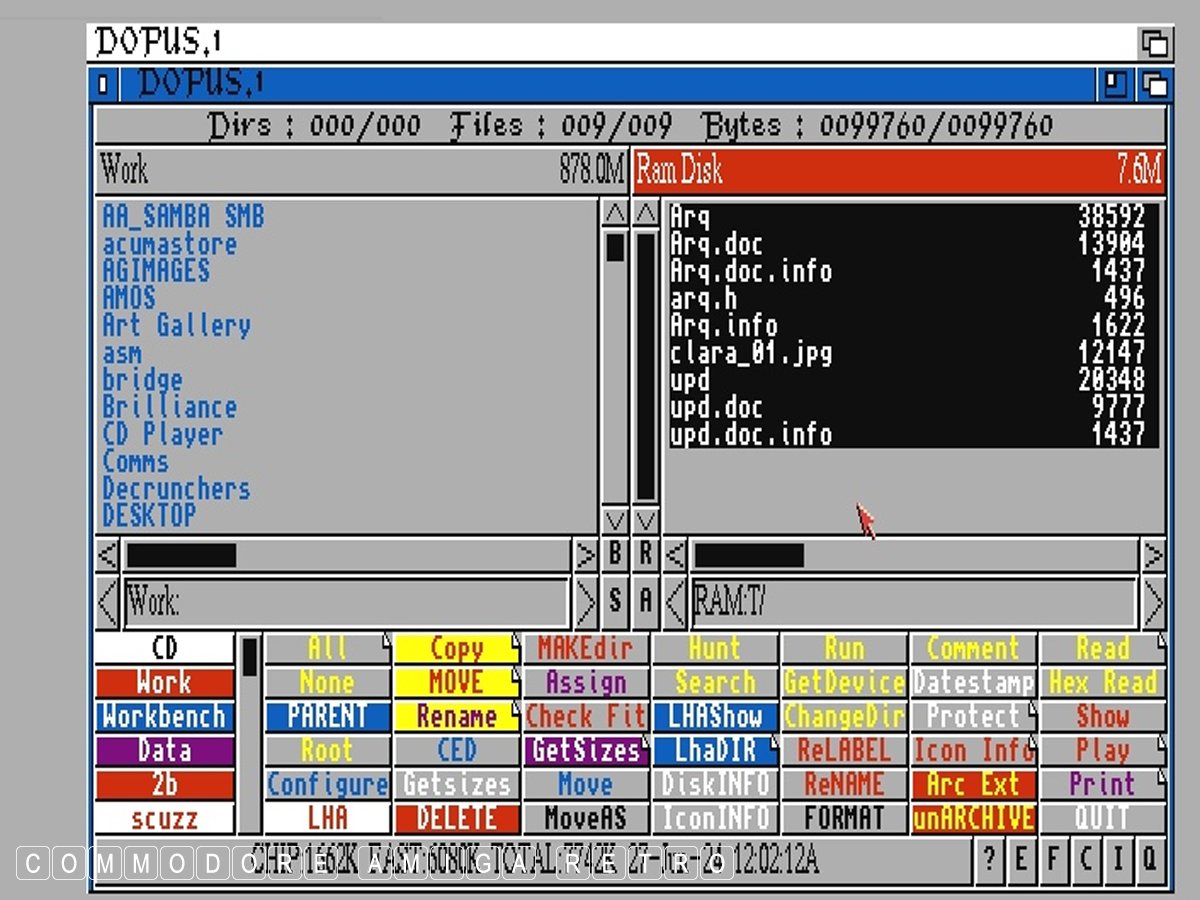Select the Data drive button
The image size is (1200, 900).
pyautogui.click(x=165, y=751)
